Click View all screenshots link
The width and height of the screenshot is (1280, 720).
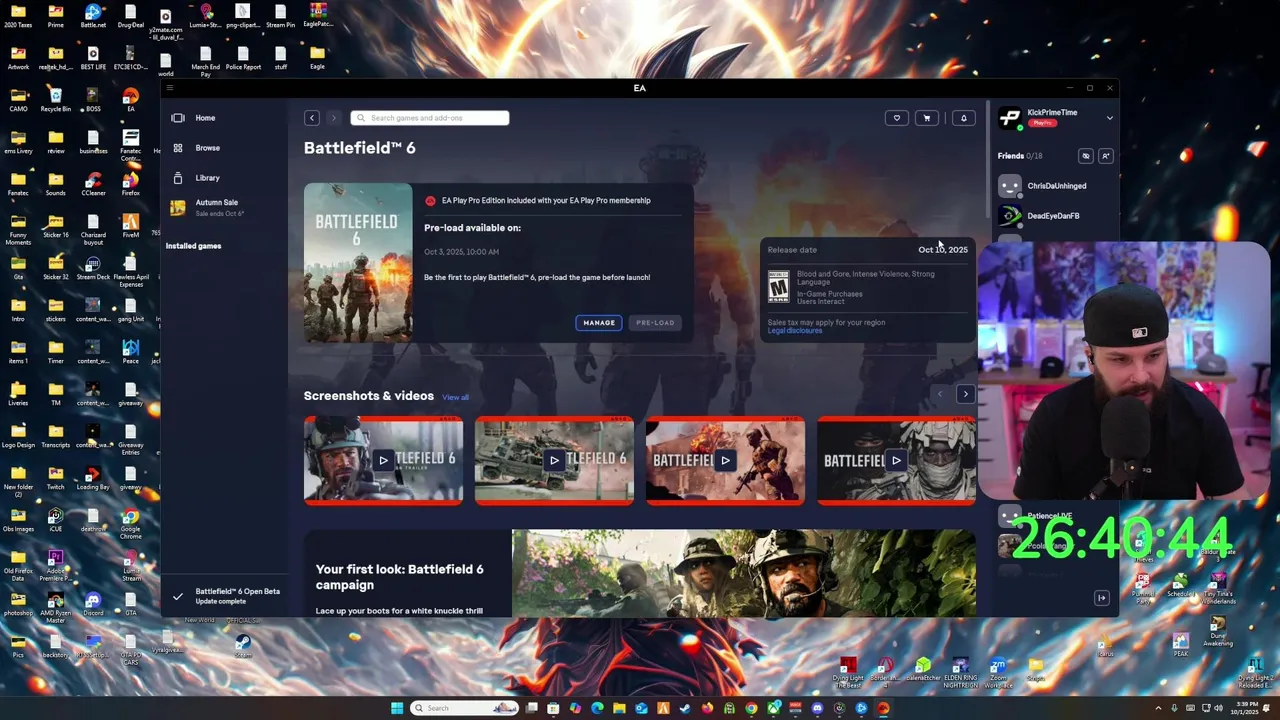[x=455, y=397]
